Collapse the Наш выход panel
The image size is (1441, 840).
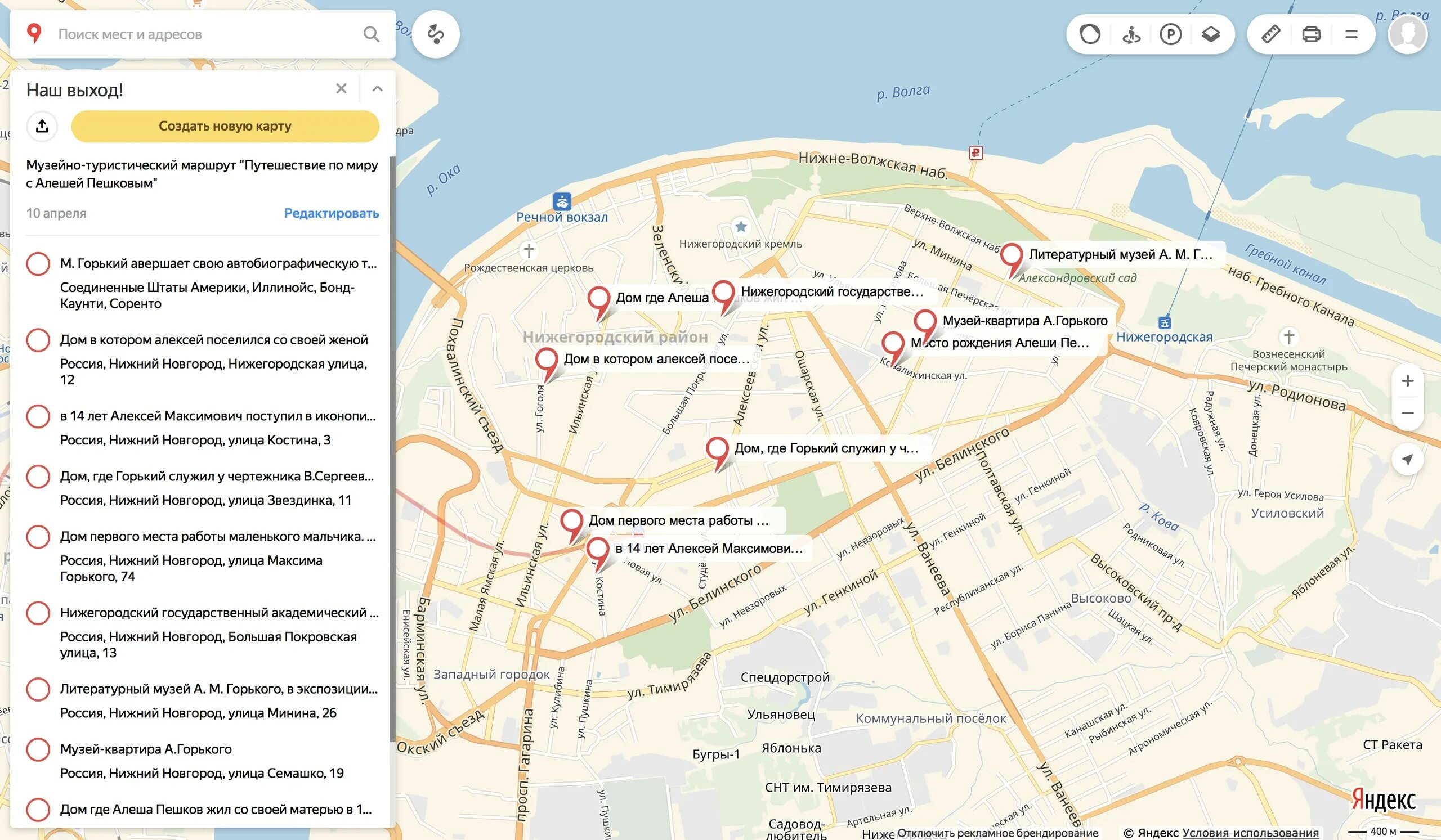377,88
